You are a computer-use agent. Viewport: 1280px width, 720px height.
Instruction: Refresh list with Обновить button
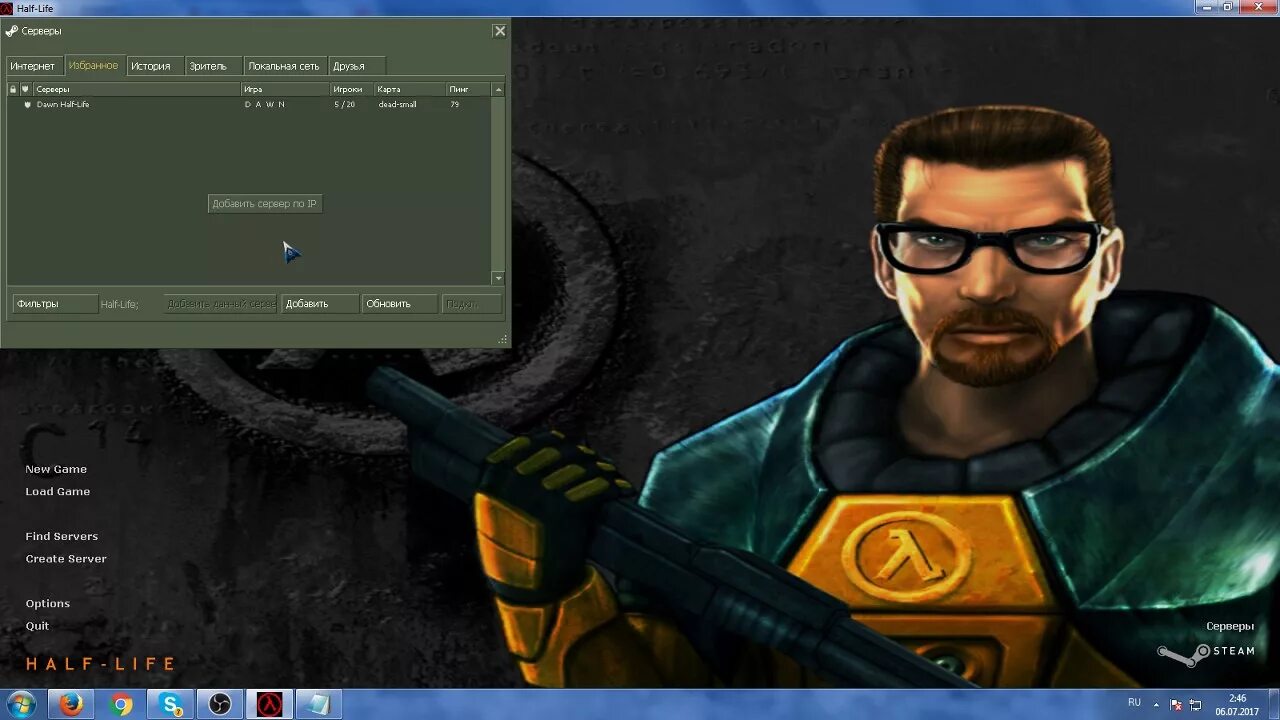[400, 304]
